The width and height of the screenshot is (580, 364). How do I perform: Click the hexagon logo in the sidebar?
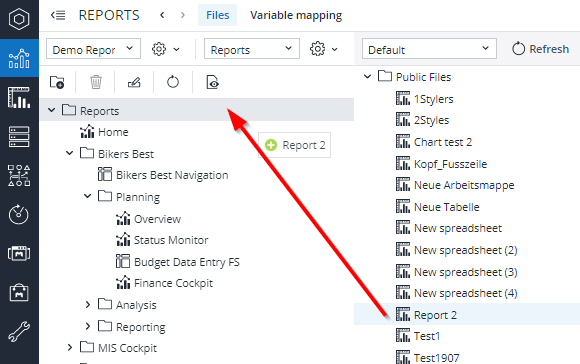click(x=19, y=18)
